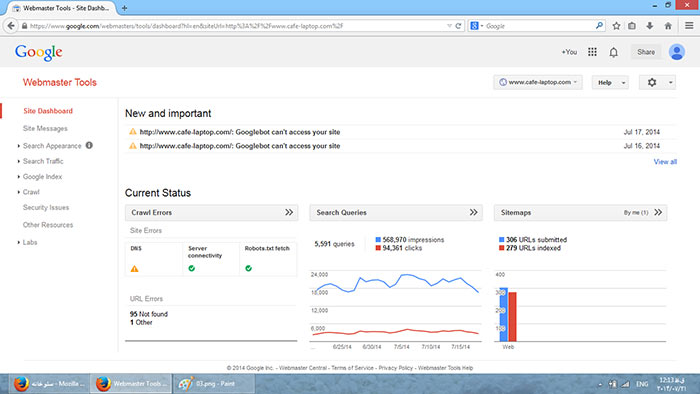
Task: Click the View all link
Action: tap(665, 162)
